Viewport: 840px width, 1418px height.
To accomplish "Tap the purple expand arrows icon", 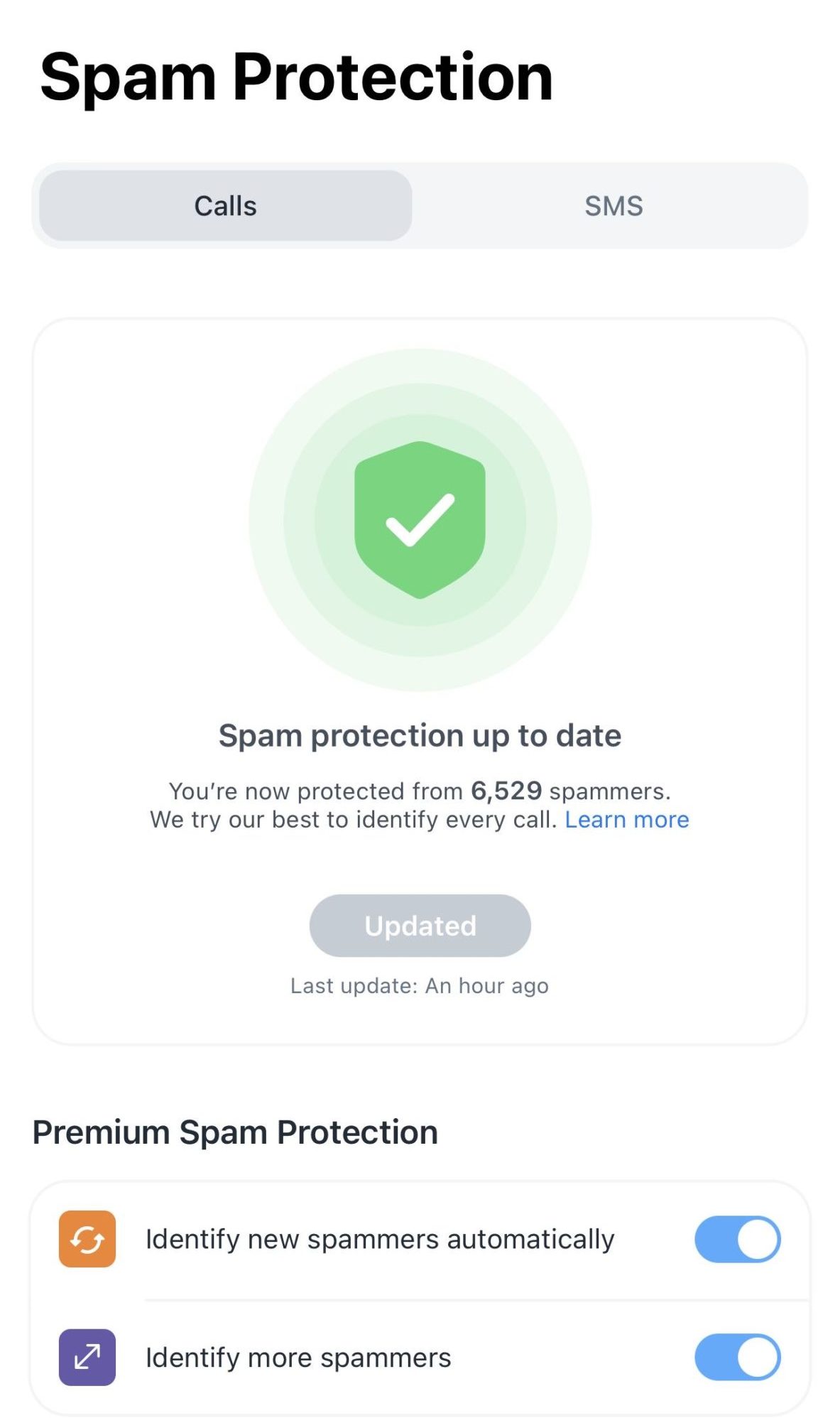I will click(87, 1357).
